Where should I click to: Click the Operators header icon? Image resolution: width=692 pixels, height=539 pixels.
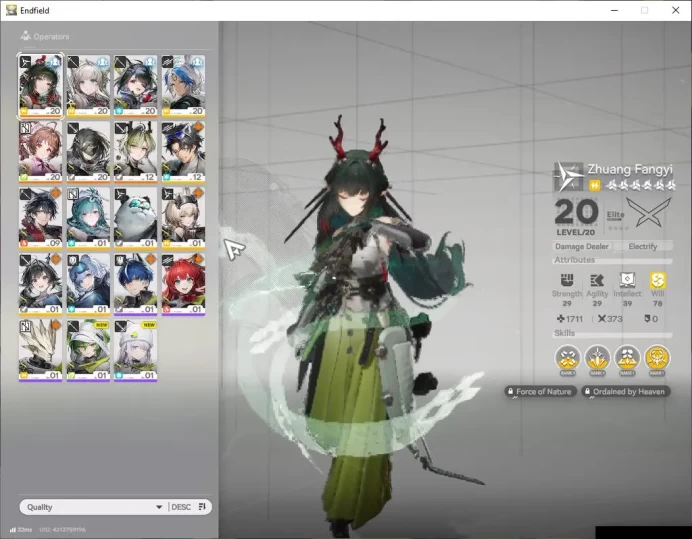(25, 36)
